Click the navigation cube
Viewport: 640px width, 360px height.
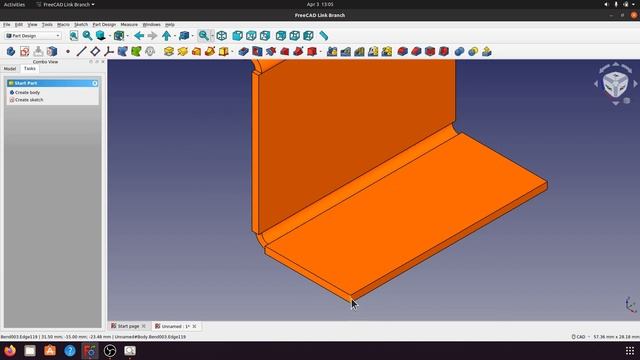click(616, 84)
